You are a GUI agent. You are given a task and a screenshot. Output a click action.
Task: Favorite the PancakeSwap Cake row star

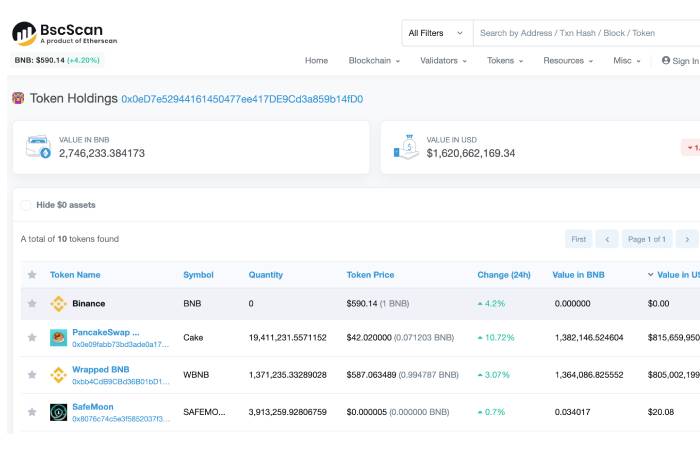32,338
